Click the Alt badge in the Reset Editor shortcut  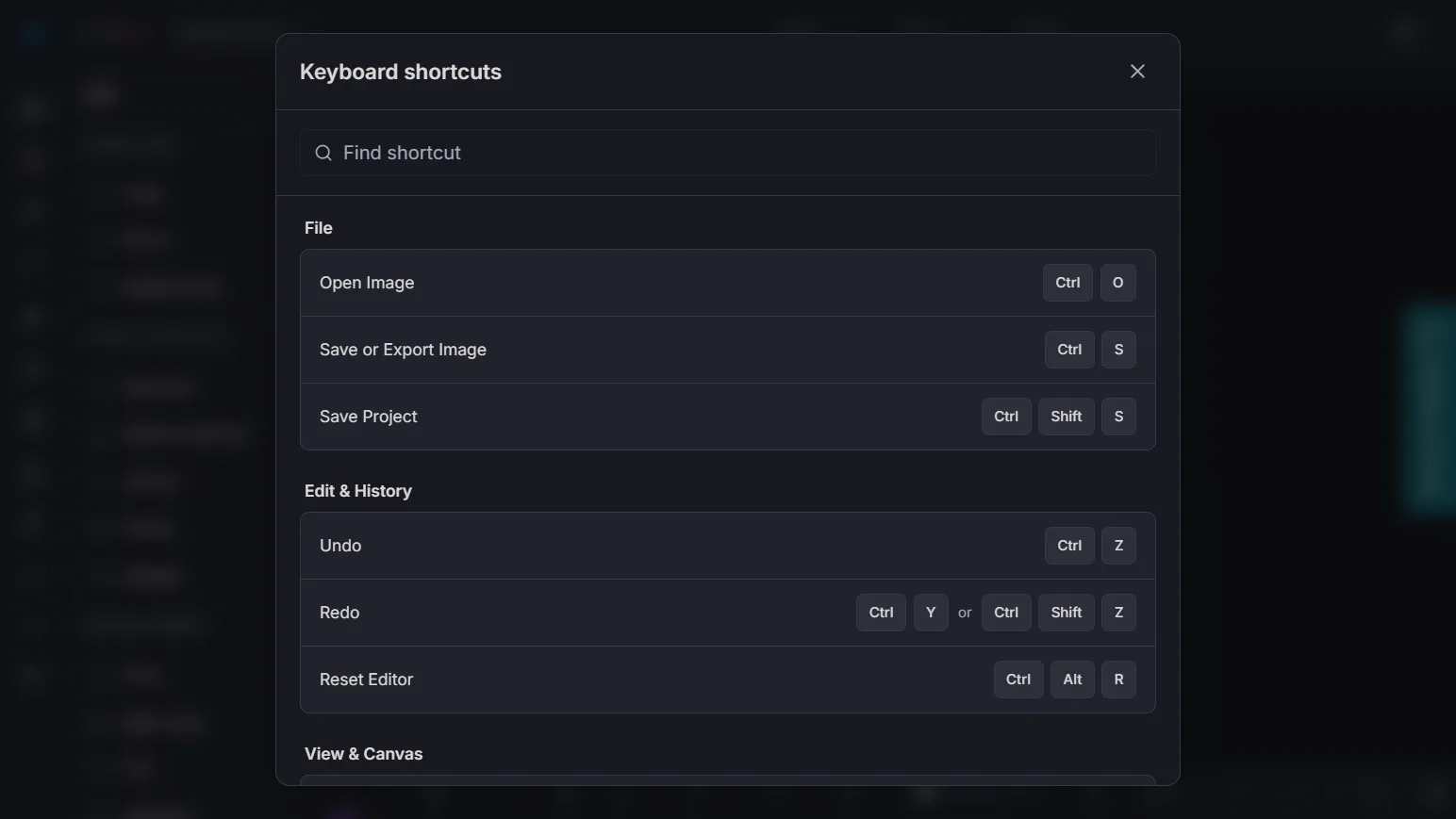[x=1071, y=680]
